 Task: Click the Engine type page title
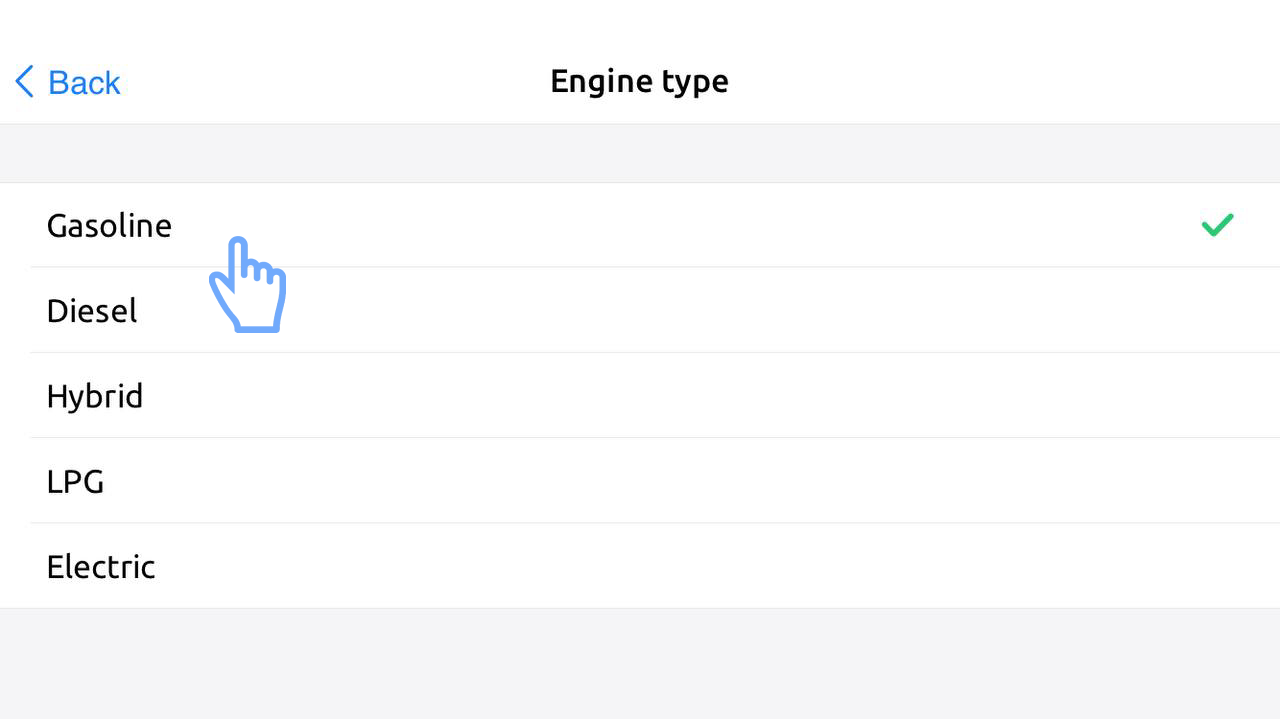click(x=639, y=81)
